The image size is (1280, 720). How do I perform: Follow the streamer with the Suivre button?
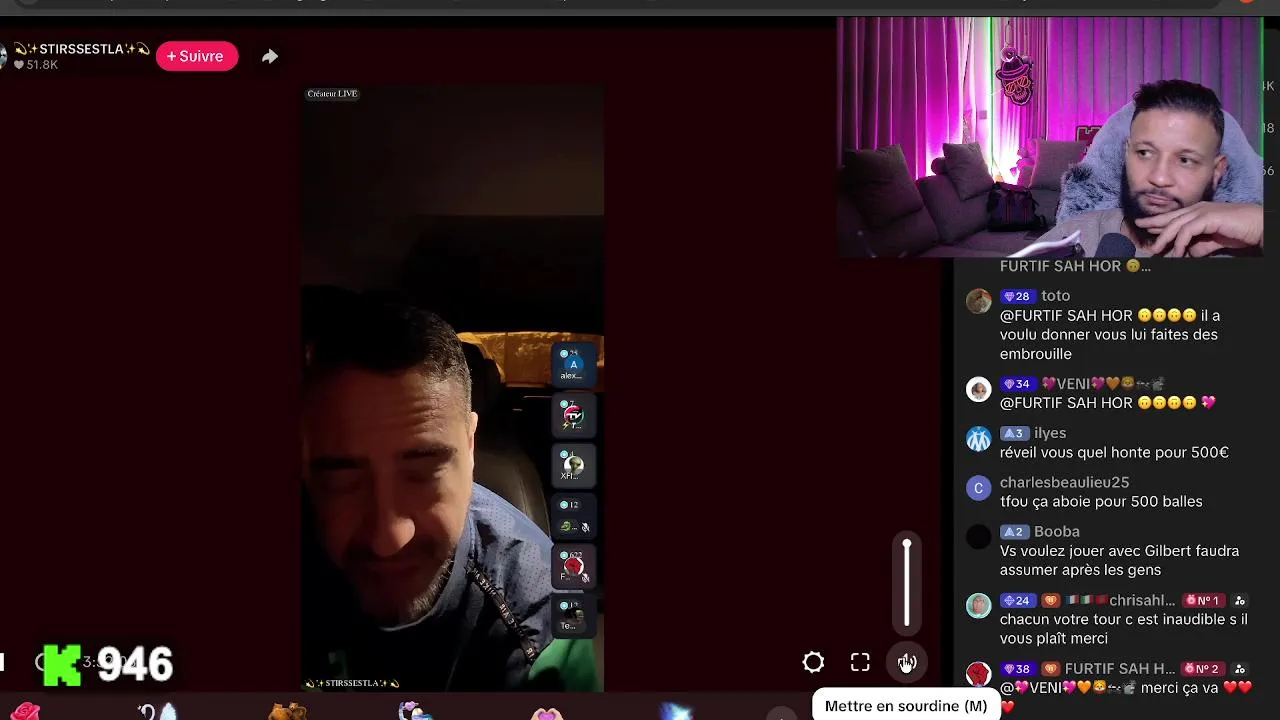click(x=196, y=56)
